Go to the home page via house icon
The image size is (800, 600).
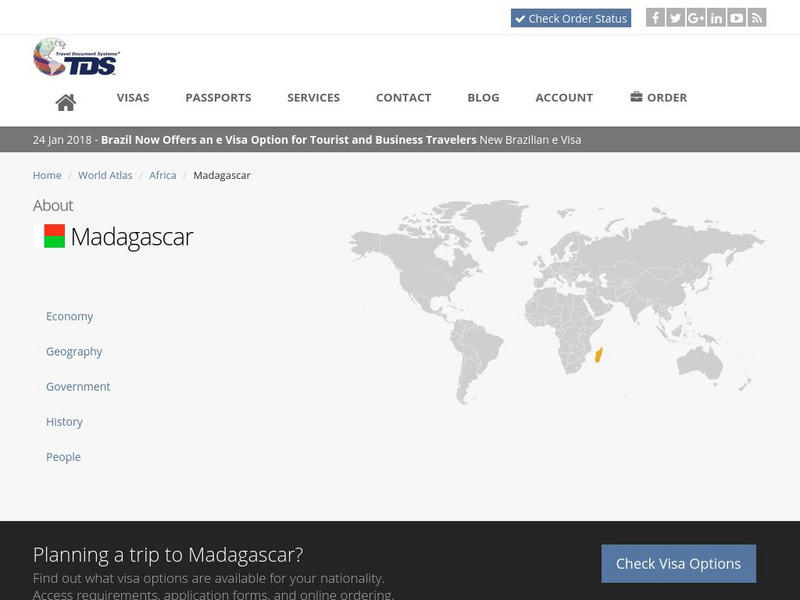point(66,103)
